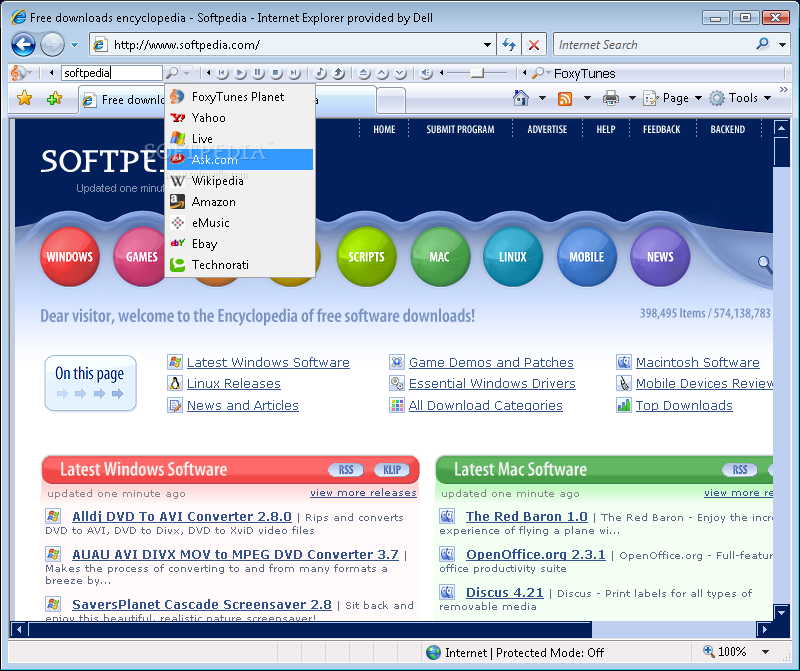Click the FoxyTunes search magnifier icon
Viewport: 800px width, 671px height.
click(172, 73)
